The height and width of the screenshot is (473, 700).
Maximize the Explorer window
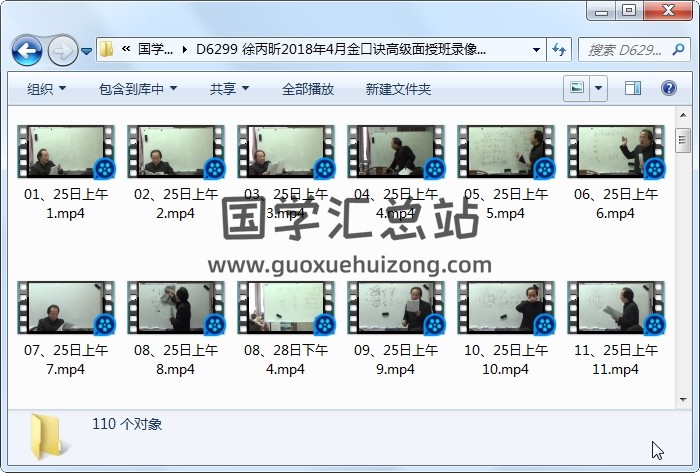[629, 11]
